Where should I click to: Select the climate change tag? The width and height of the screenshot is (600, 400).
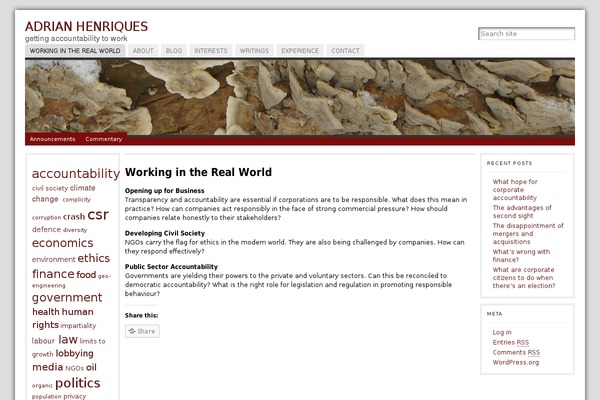64,193
